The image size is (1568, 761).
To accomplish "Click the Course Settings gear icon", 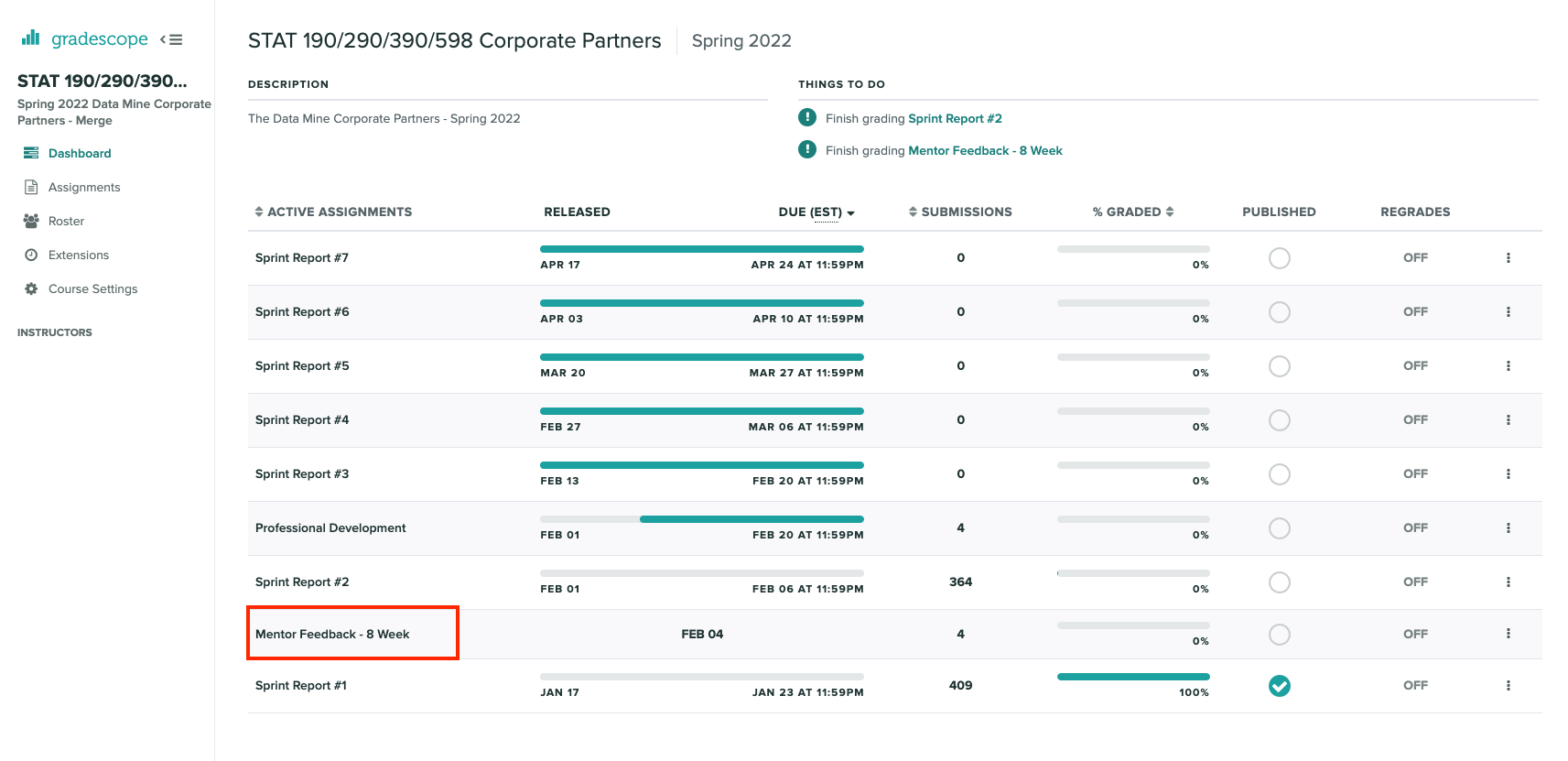I will pos(31,288).
